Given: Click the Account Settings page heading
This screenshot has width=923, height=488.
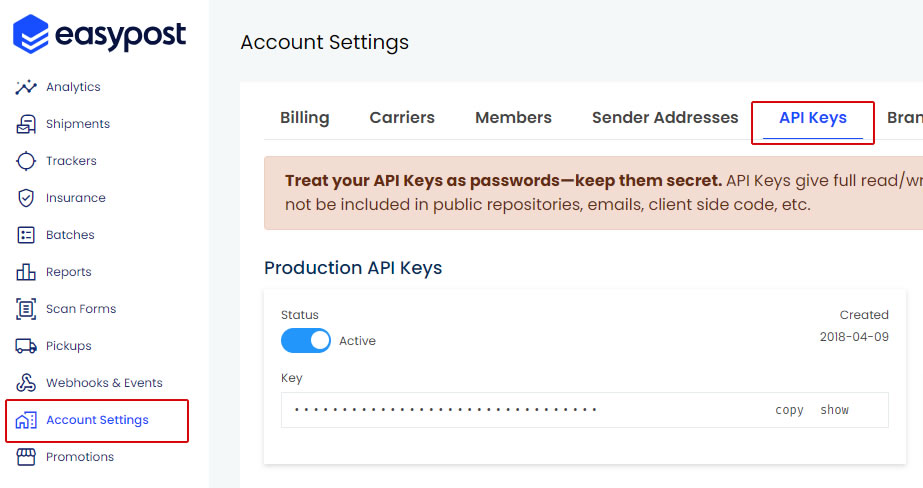Looking at the screenshot, I should (324, 42).
